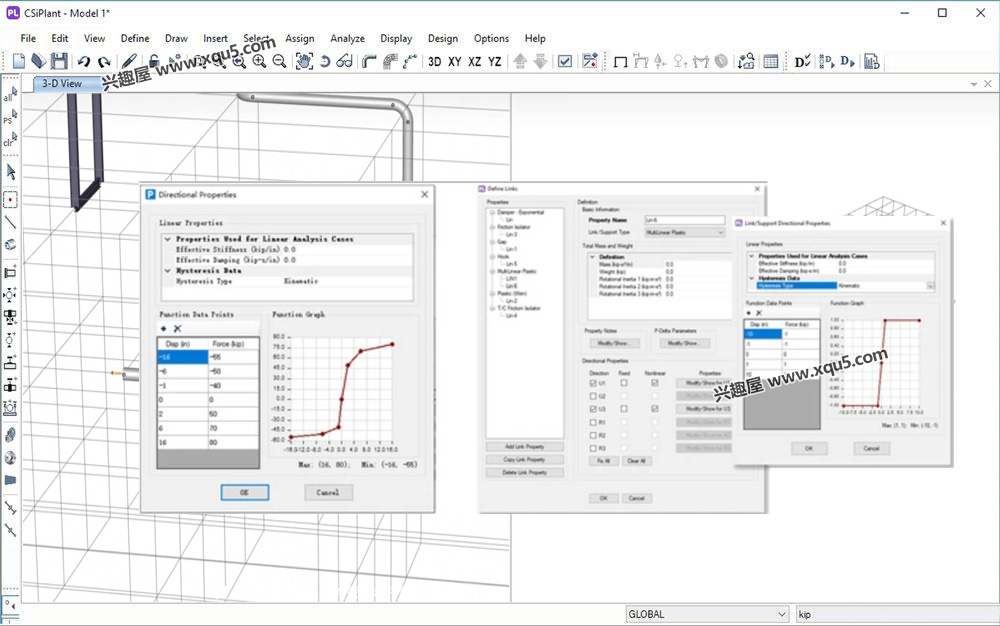This screenshot has height=626, width=1000.
Task: Click the 'all' select icon in sidebar
Action: coord(10,95)
